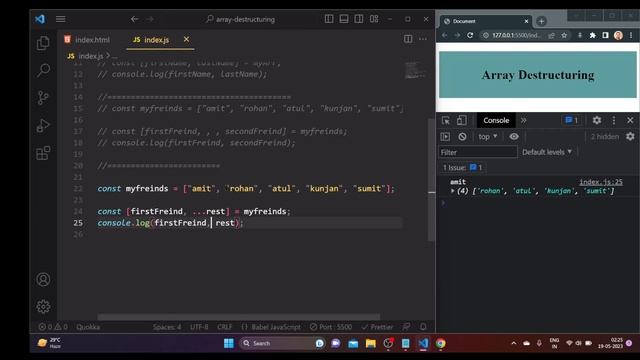
Task: Click the array-destructuring command center search
Action: coord(241,19)
